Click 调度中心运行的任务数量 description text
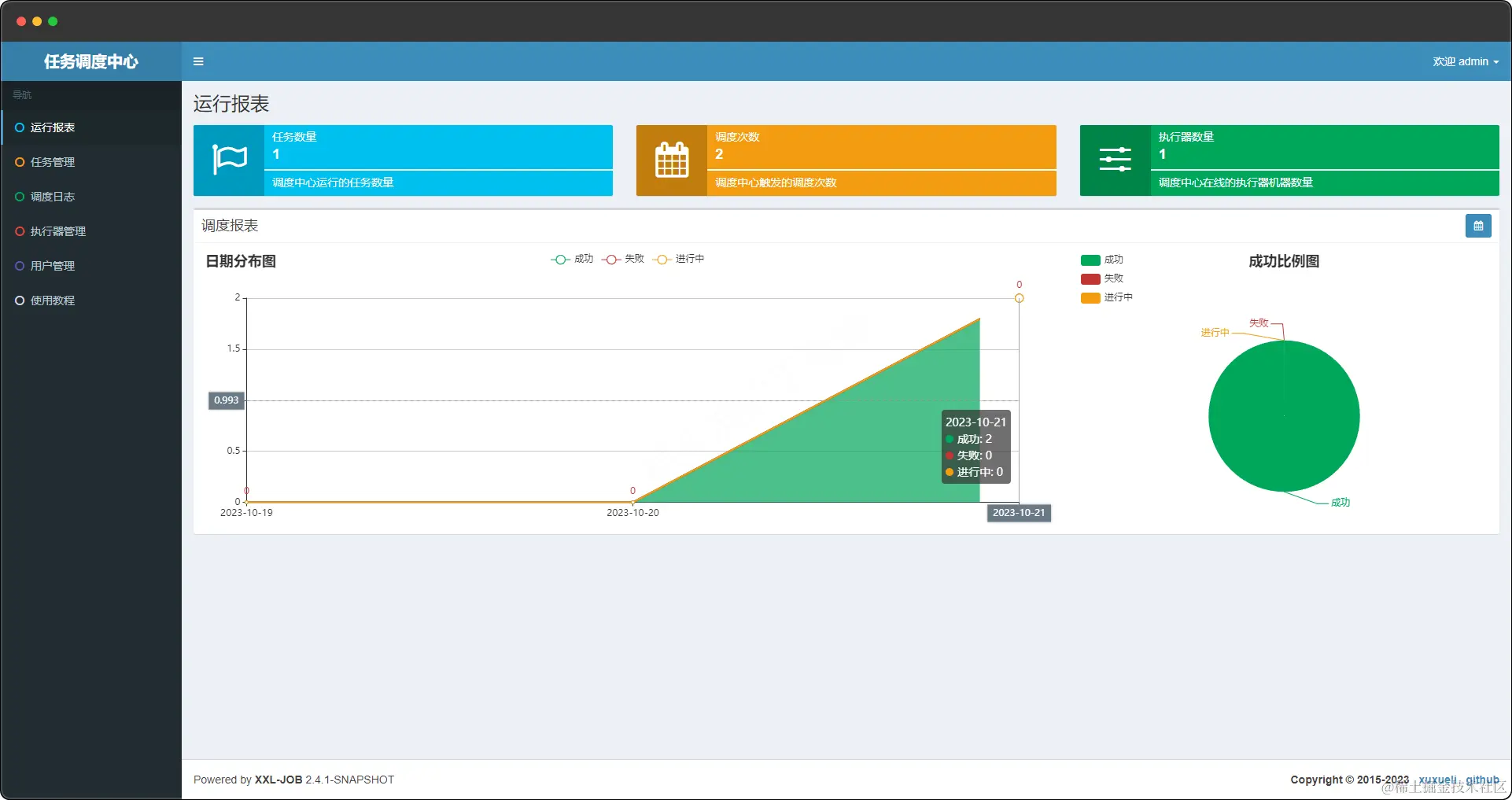Viewport: 1512px width, 800px height. click(x=333, y=182)
